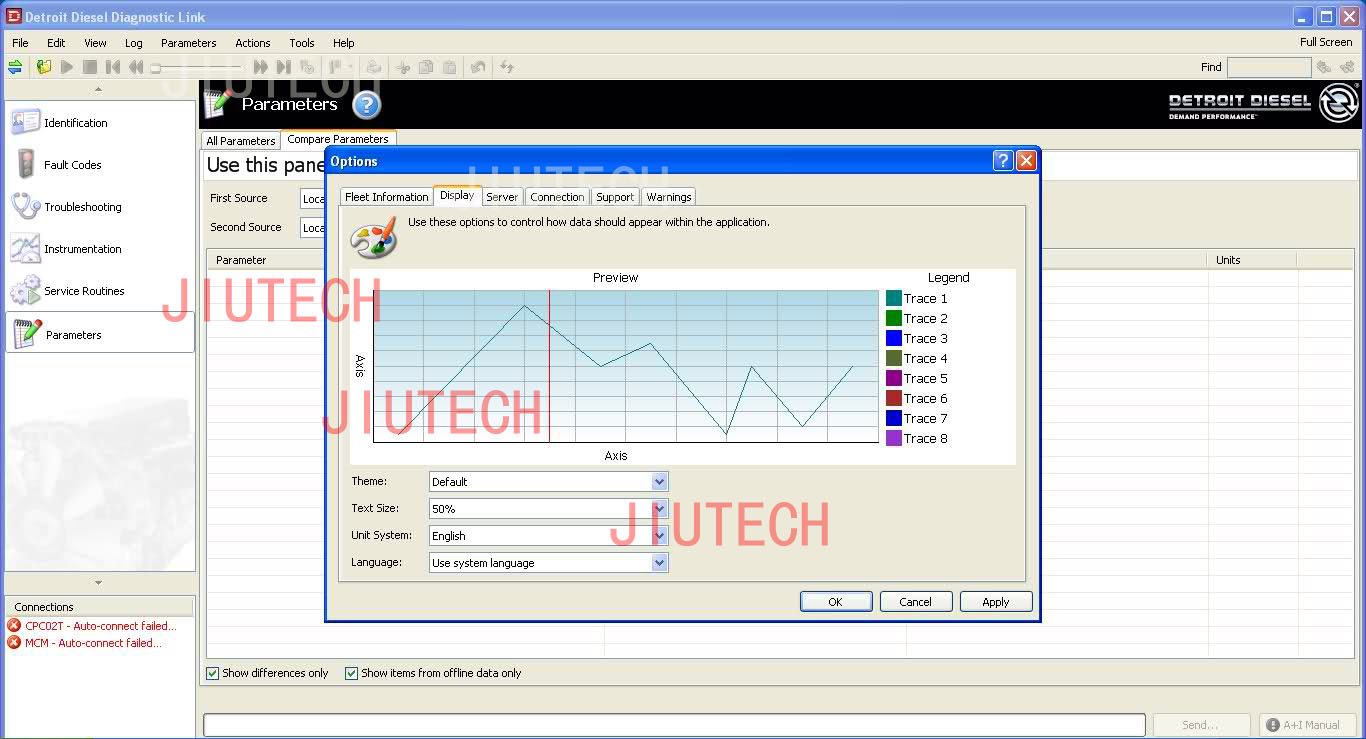
Task: Click the Find input field
Action: tap(1269, 67)
